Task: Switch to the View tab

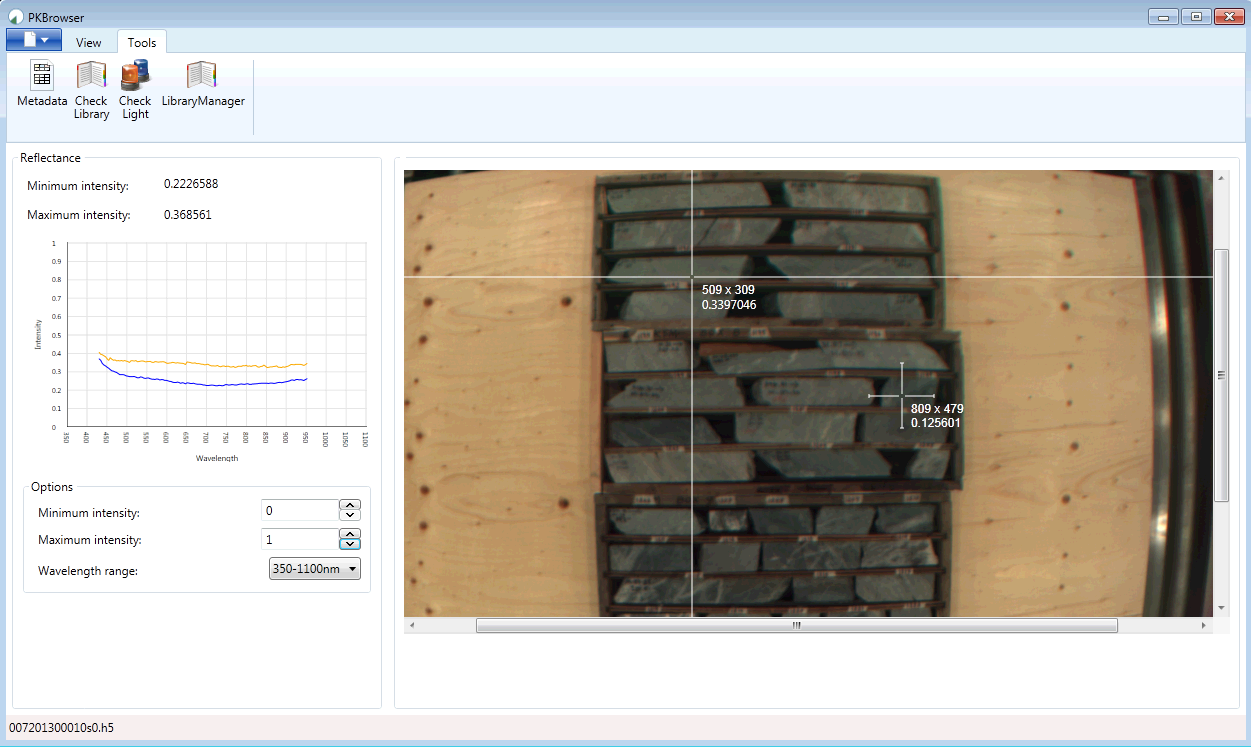Action: 89,42
